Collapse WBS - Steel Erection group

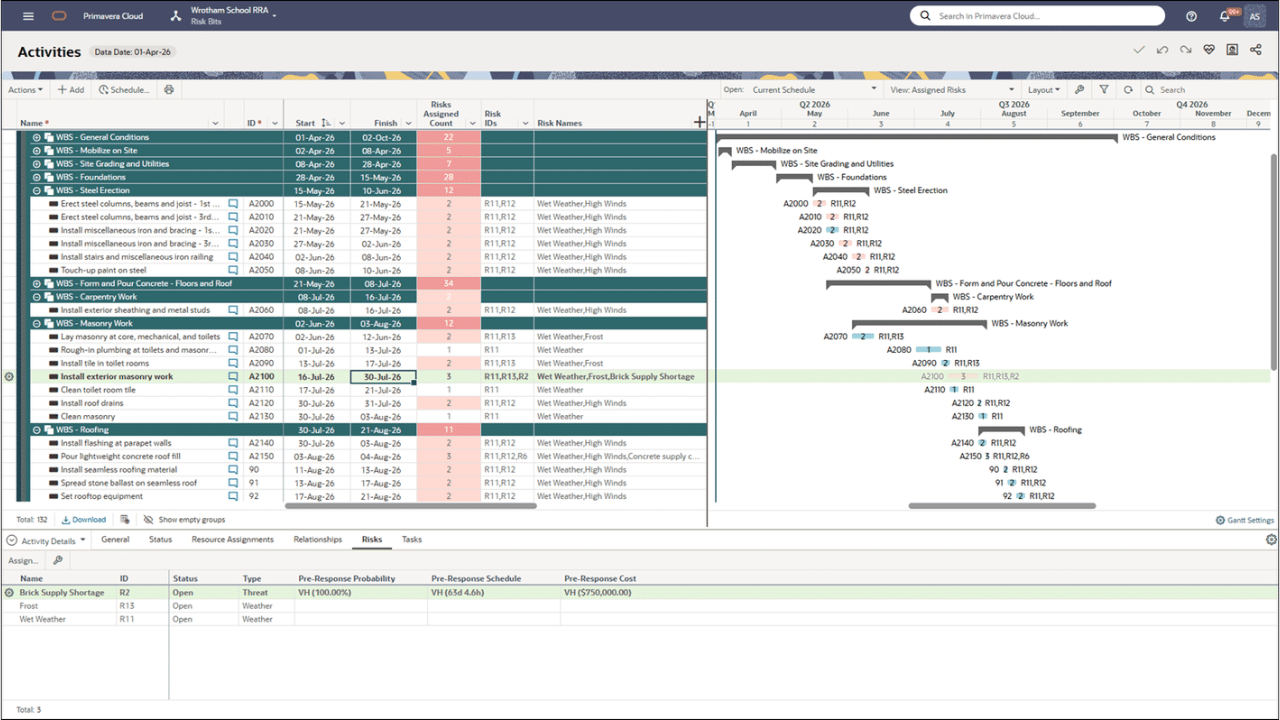click(37, 190)
